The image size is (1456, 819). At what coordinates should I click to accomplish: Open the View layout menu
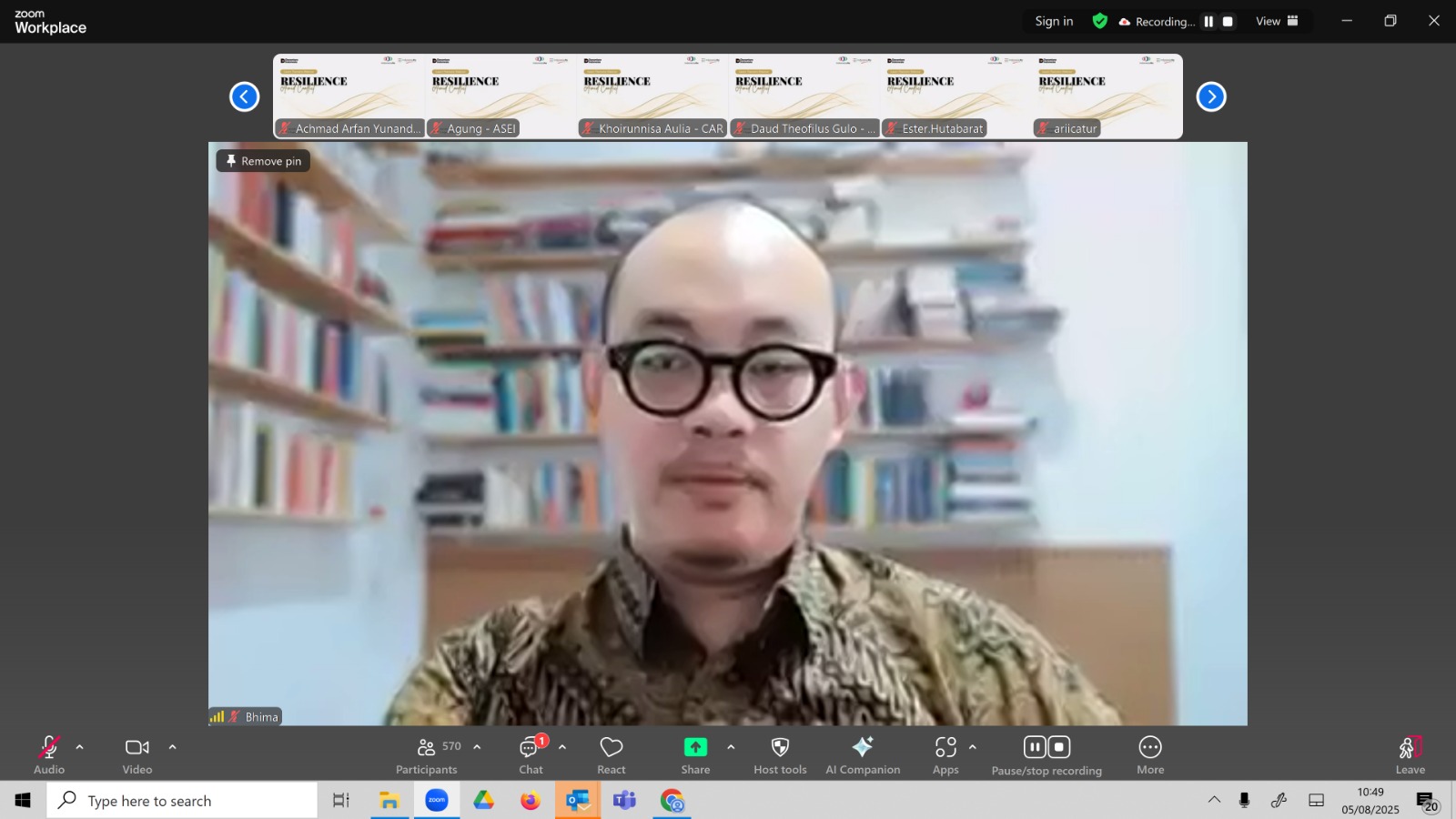[1277, 21]
